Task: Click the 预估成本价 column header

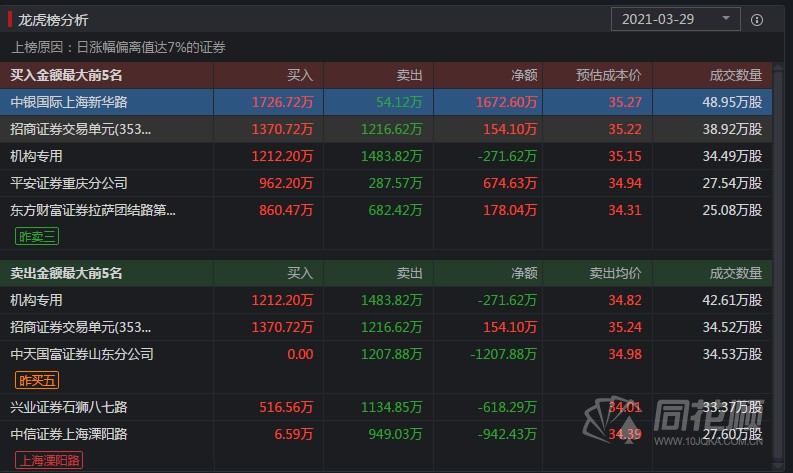Action: click(x=609, y=75)
